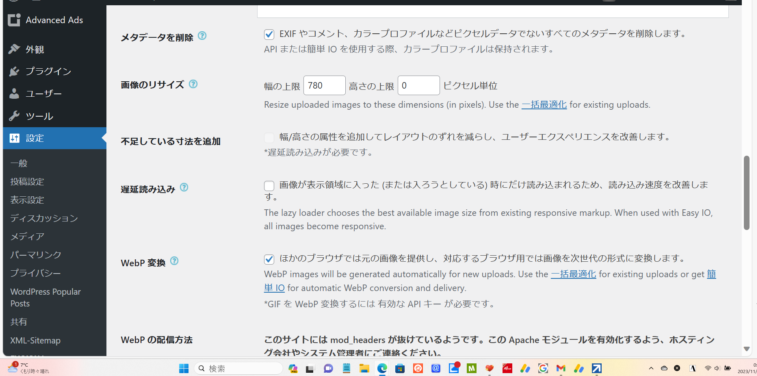This screenshot has height=376, width=757.
Task: Click the ピクセル単位 text
Action: tap(470, 86)
